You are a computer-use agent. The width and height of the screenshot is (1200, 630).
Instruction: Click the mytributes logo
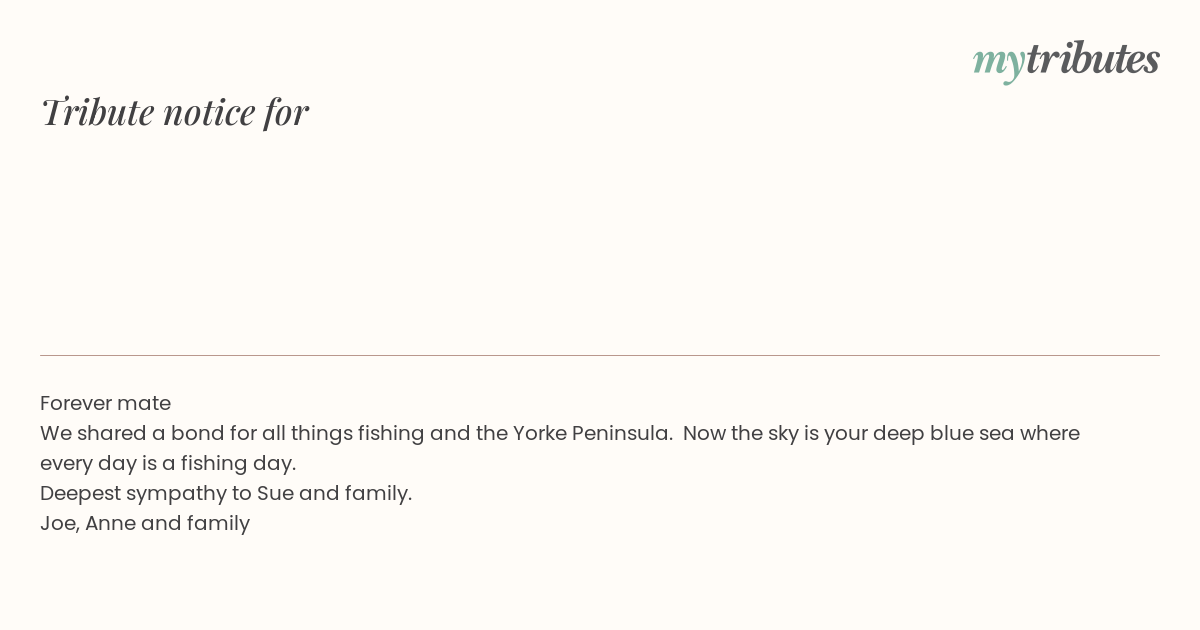pyautogui.click(x=1066, y=60)
